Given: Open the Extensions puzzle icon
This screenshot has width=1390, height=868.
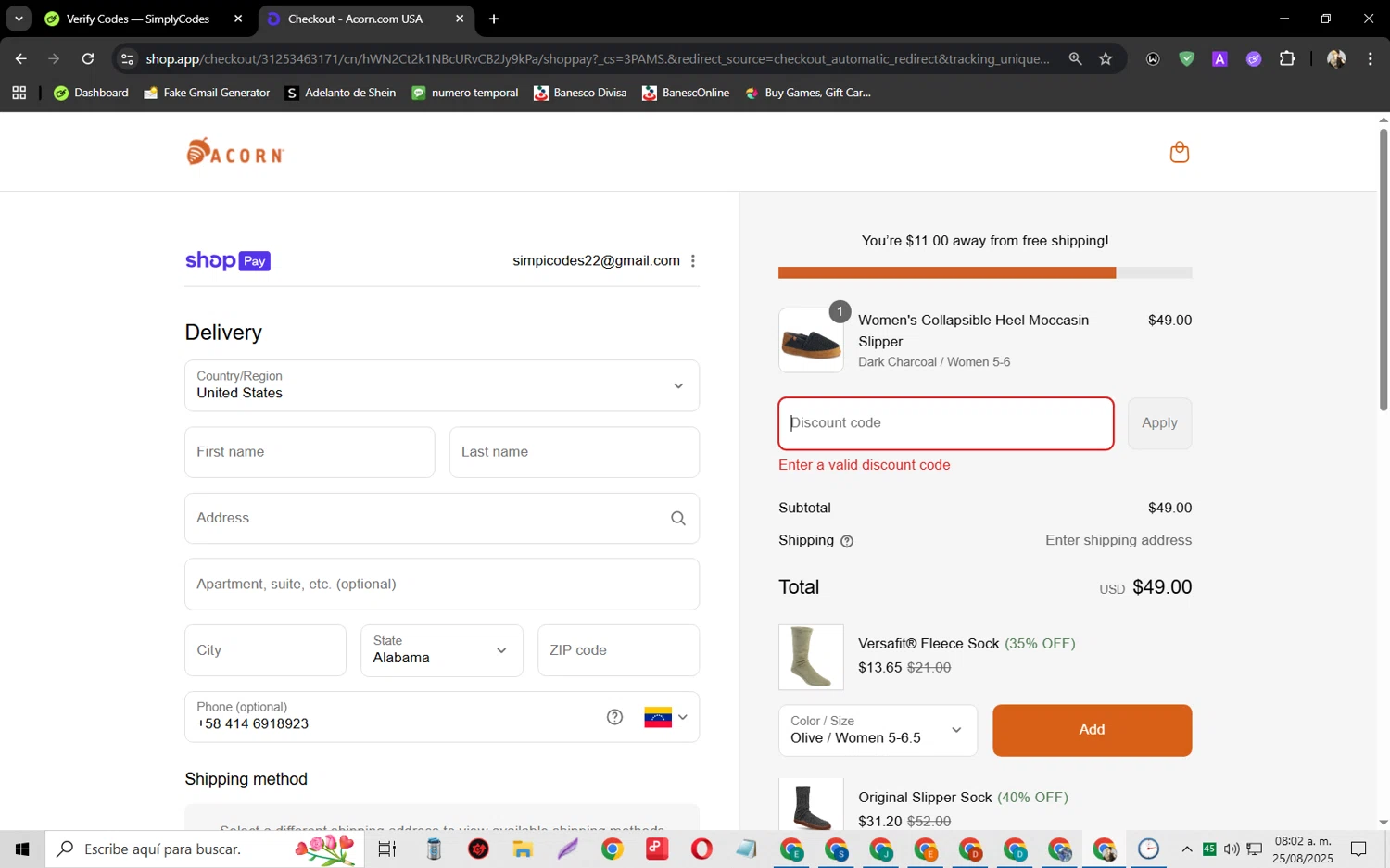Looking at the screenshot, I should 1287,58.
